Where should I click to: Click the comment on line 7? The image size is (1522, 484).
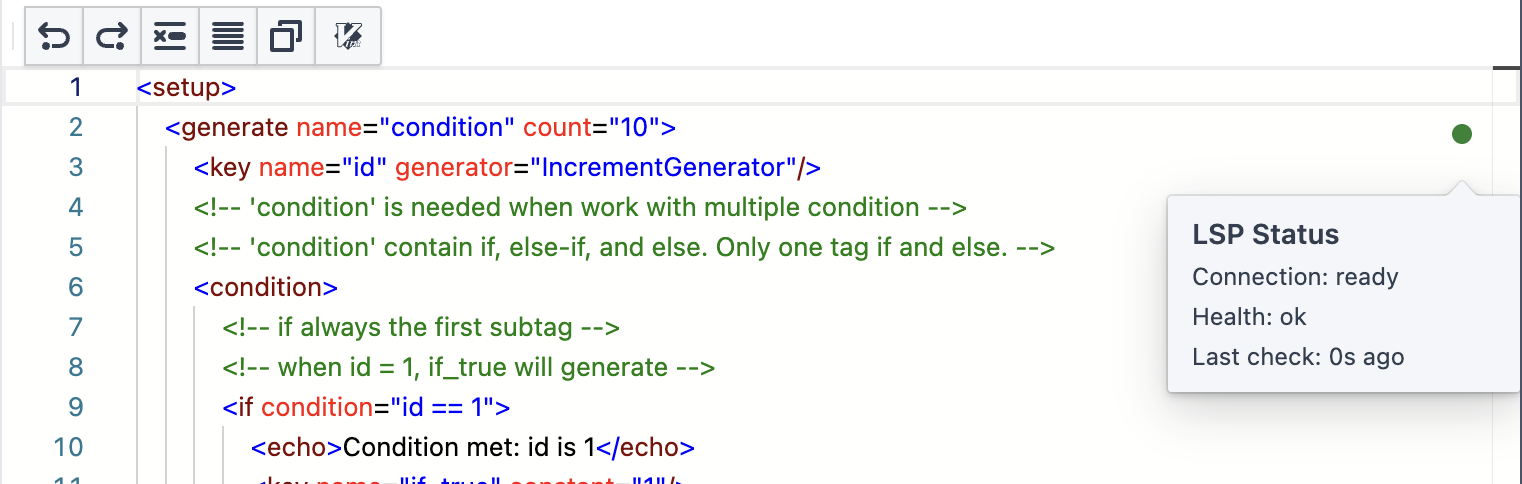[420, 327]
